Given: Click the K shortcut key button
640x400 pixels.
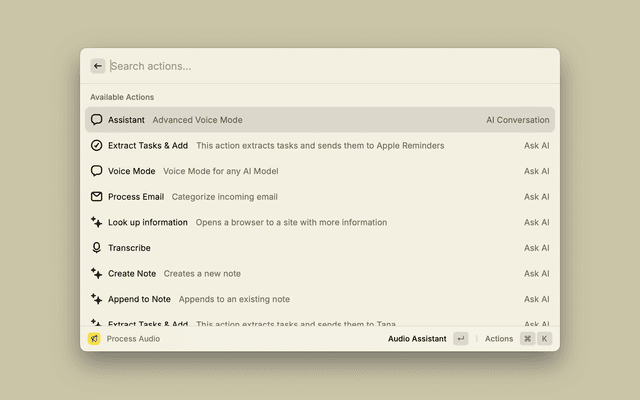Looking at the screenshot, I should click(544, 339).
